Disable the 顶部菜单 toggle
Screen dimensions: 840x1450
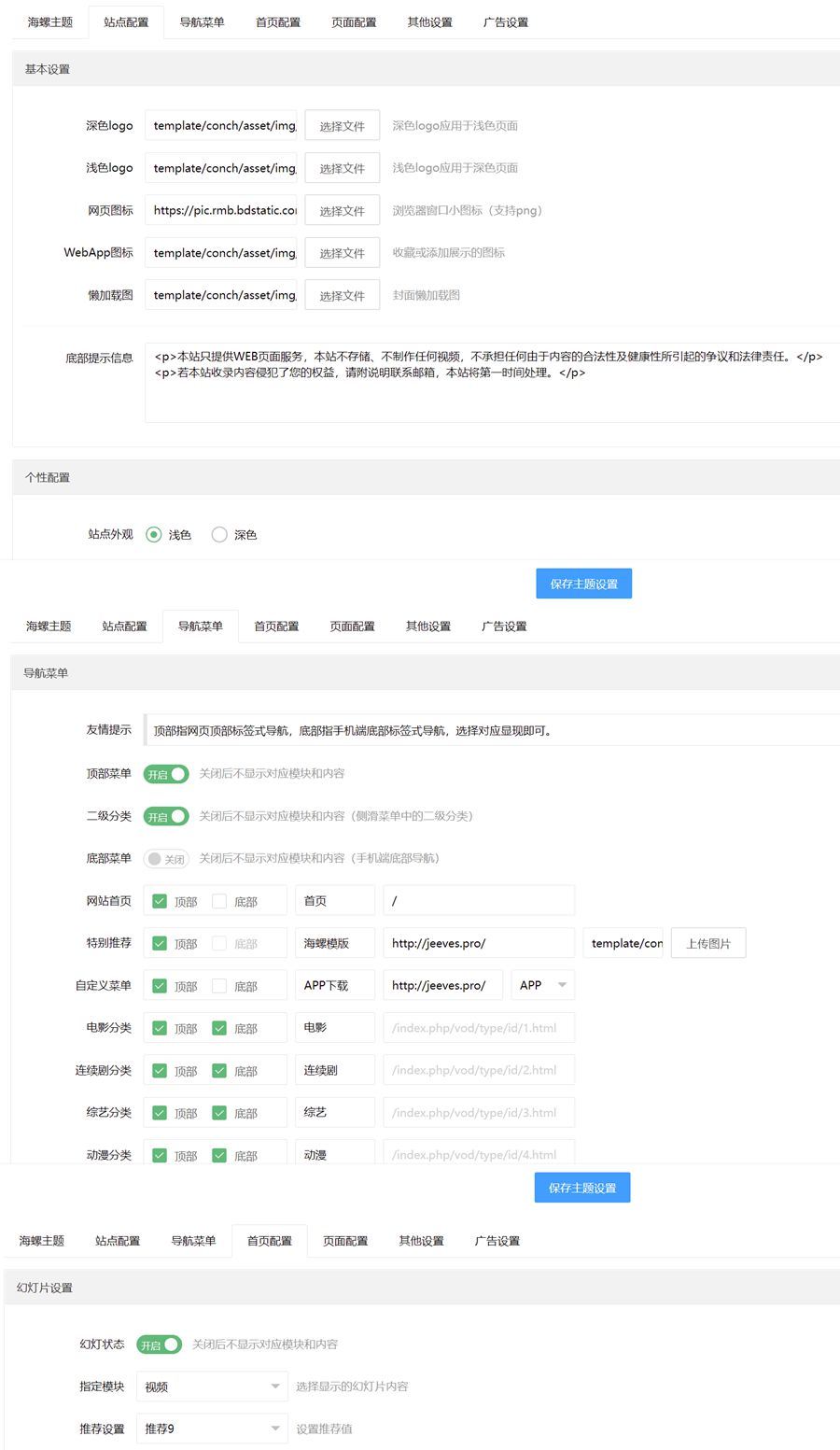point(165,774)
